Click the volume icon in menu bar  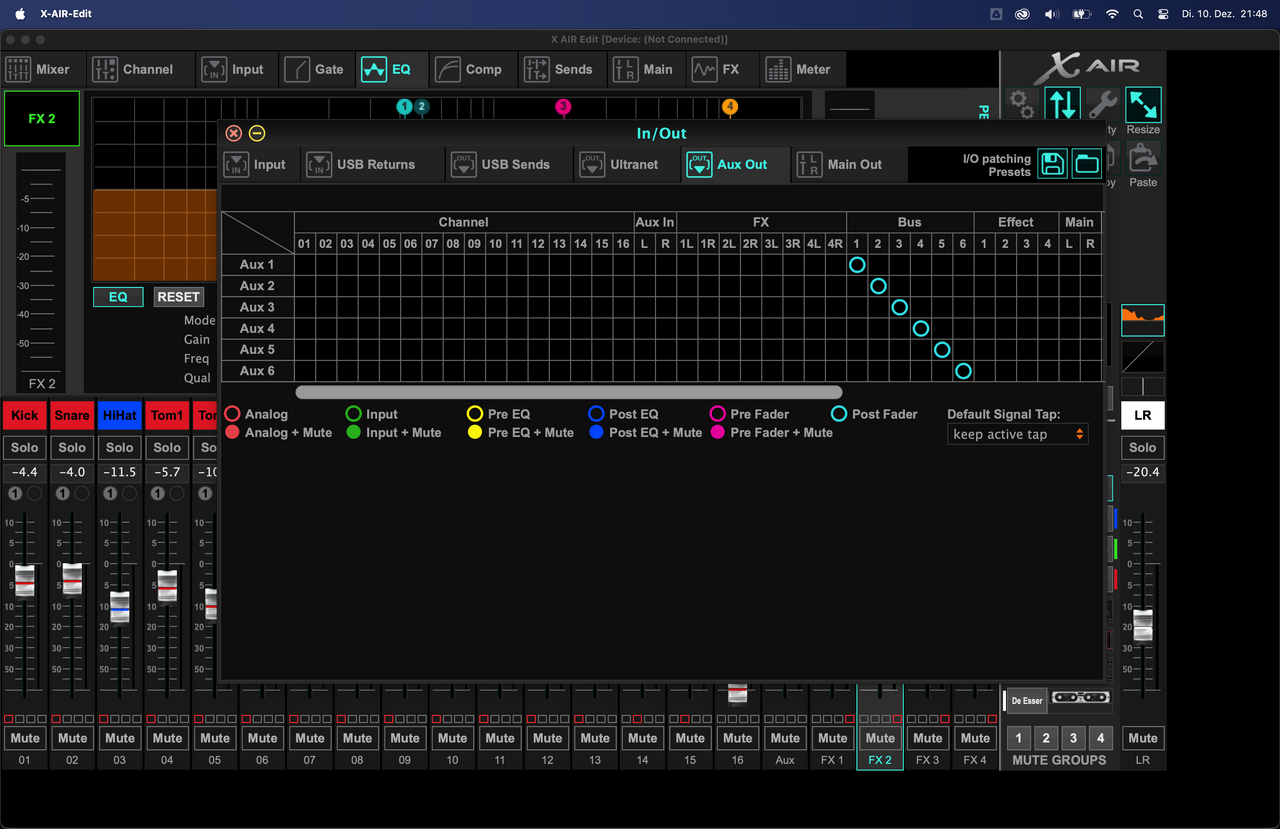pos(1051,14)
